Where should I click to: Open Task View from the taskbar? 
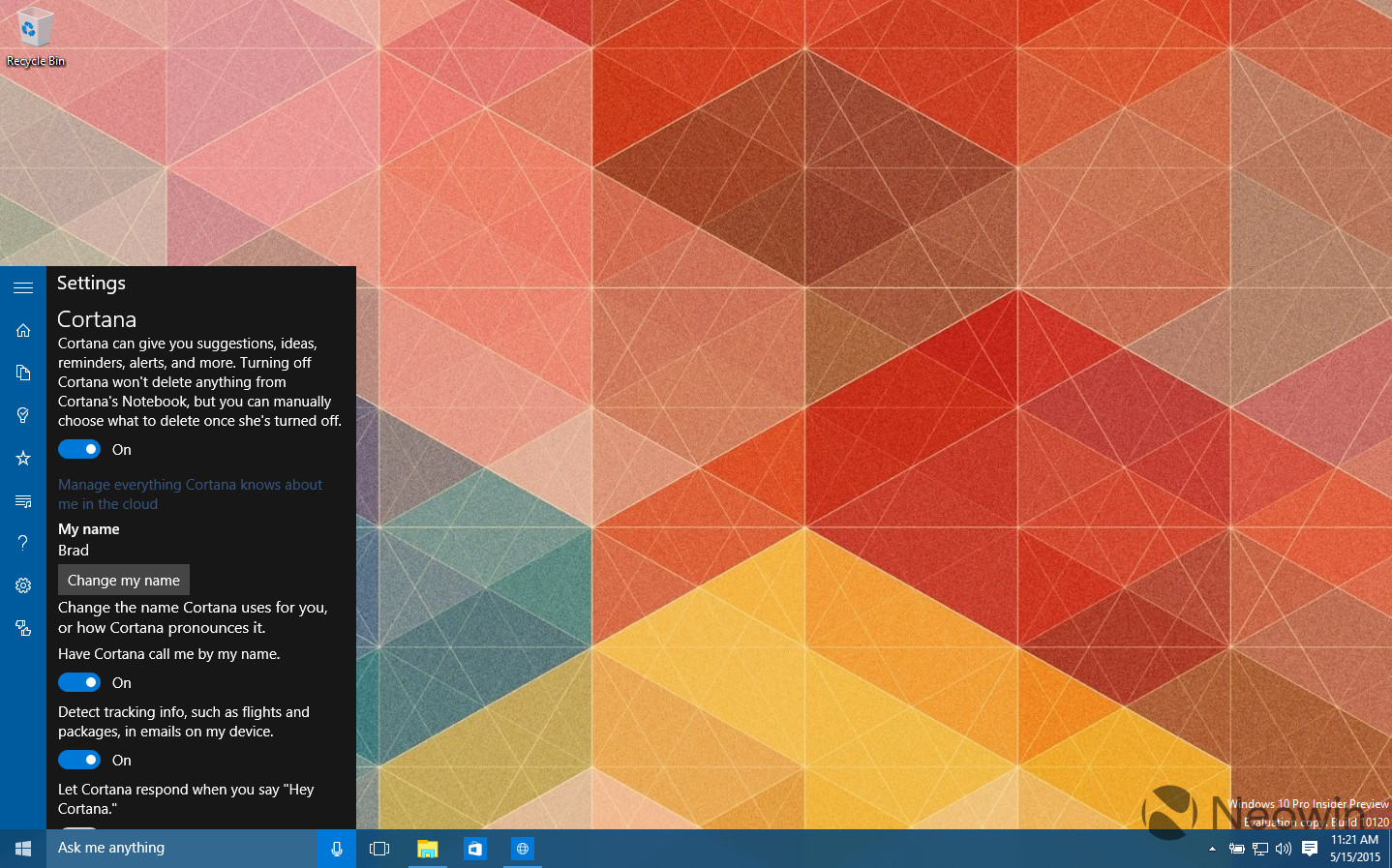click(379, 849)
